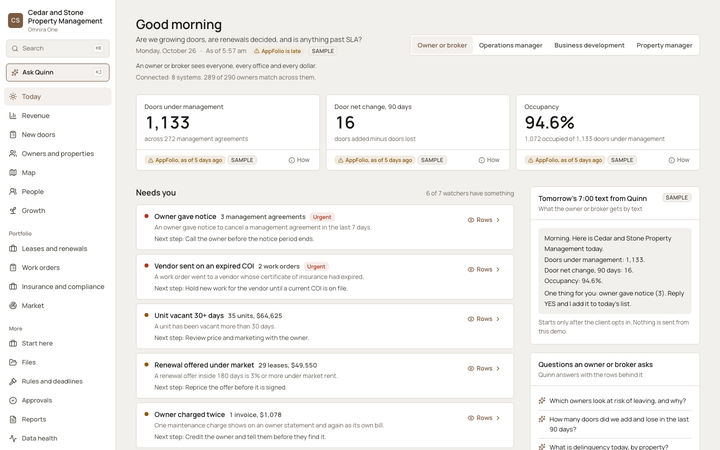Click the info icon beside How on Occupancy card
Image resolution: width=720 pixels, height=450 pixels.
tap(671, 160)
